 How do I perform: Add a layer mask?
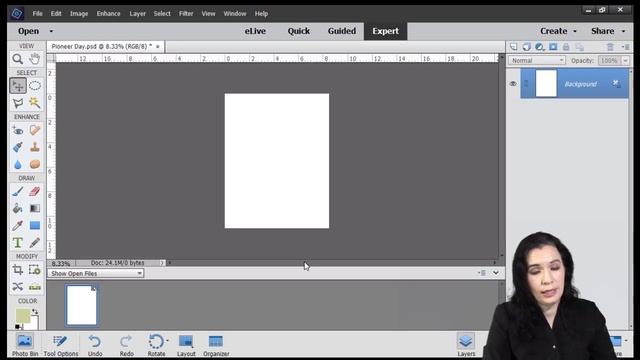(553, 47)
